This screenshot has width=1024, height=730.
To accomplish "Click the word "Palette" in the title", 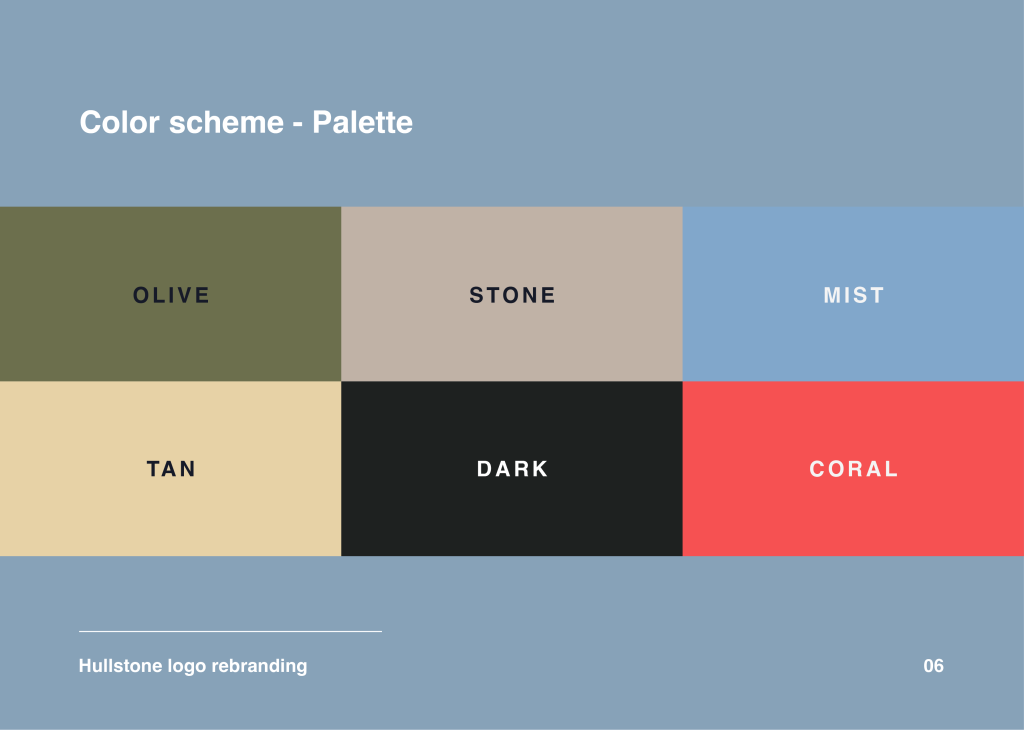I will (362, 122).
